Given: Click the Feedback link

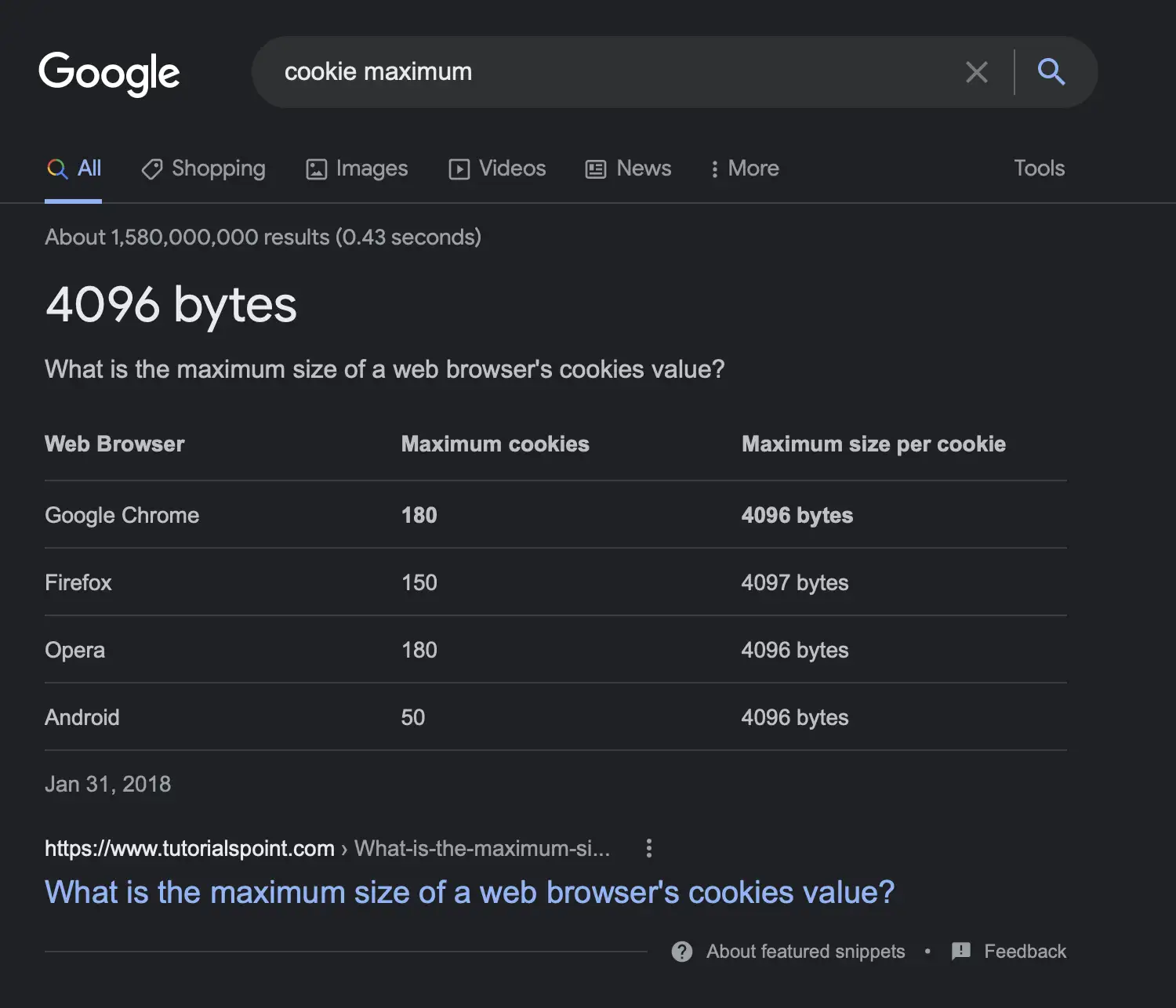Looking at the screenshot, I should (x=1025, y=952).
